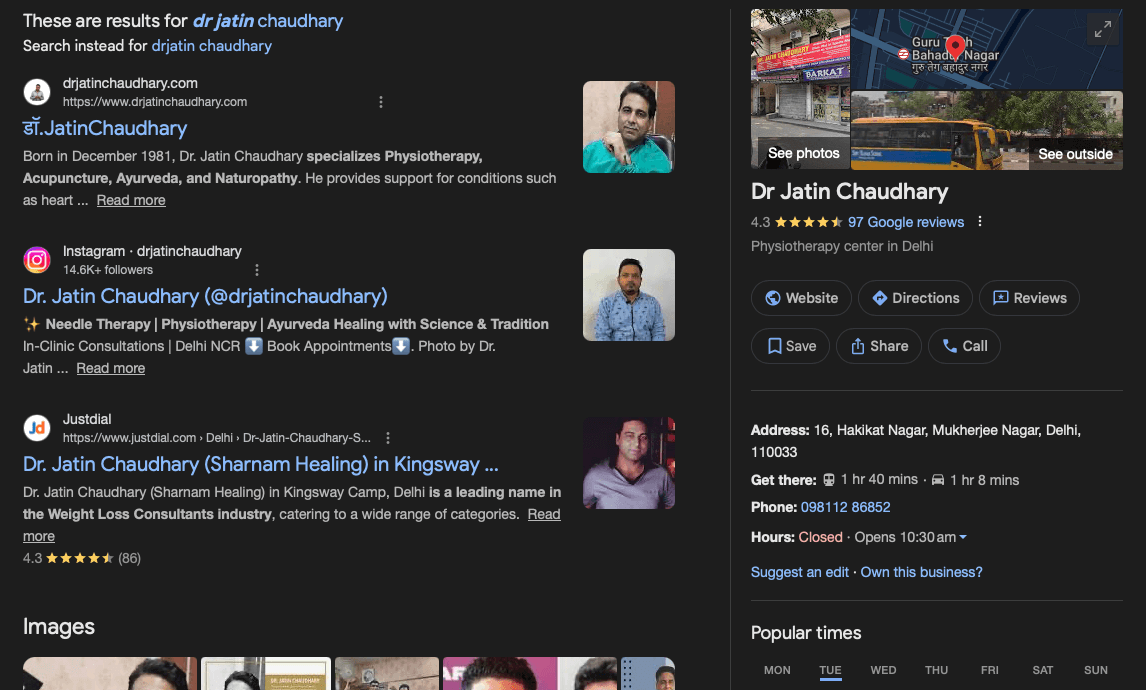Expand the opening hours dropdown arrow
Screen dimensions: 1146x690
pyautogui.click(x=963, y=537)
